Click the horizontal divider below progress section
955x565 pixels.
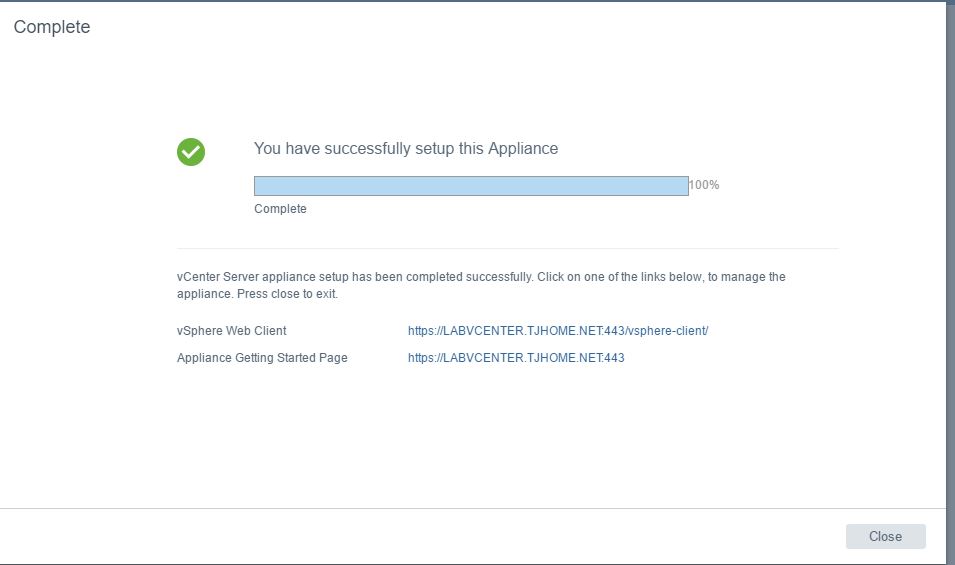coord(507,248)
